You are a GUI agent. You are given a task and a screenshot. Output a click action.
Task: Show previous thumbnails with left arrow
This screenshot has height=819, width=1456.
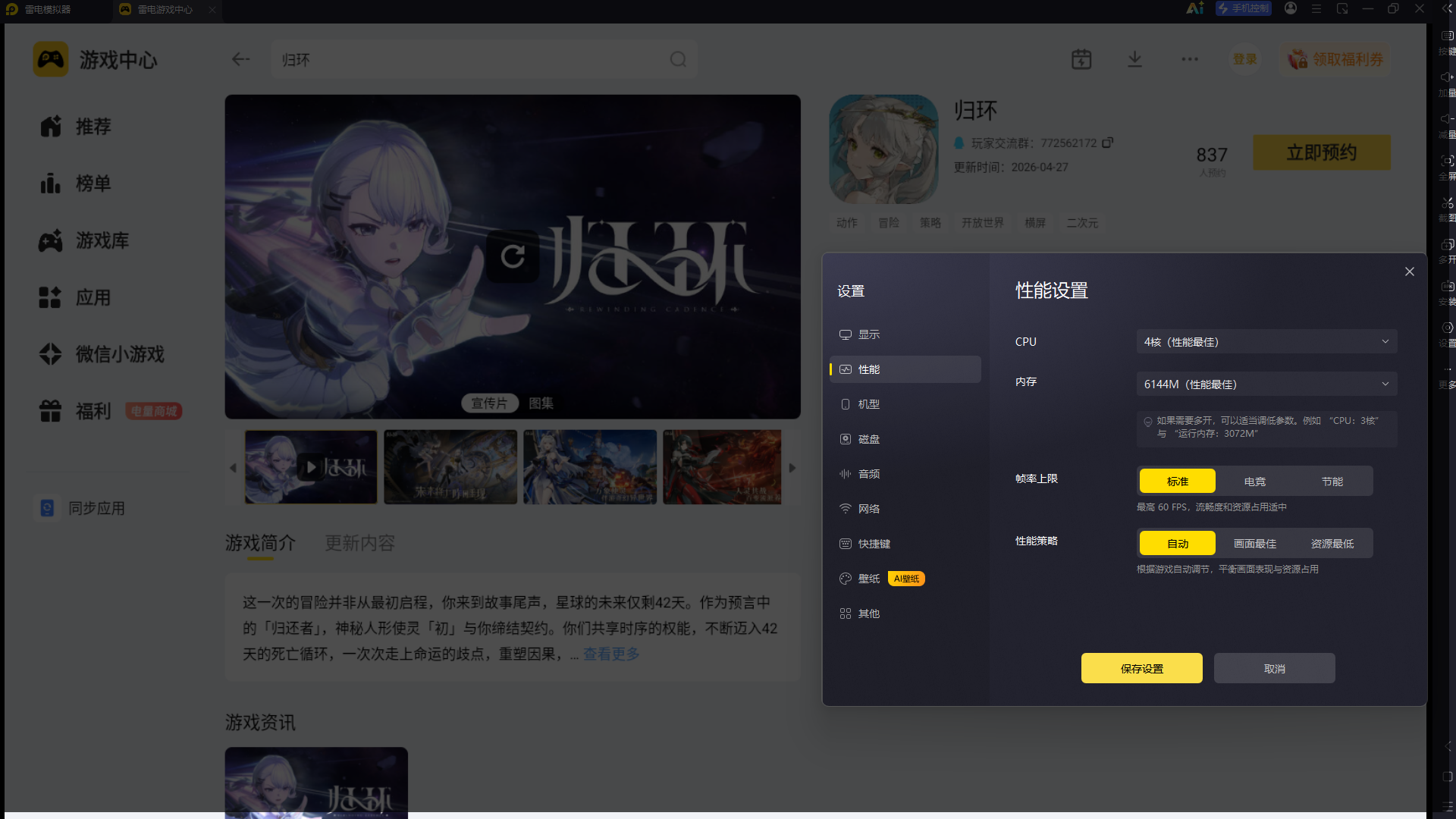234,468
